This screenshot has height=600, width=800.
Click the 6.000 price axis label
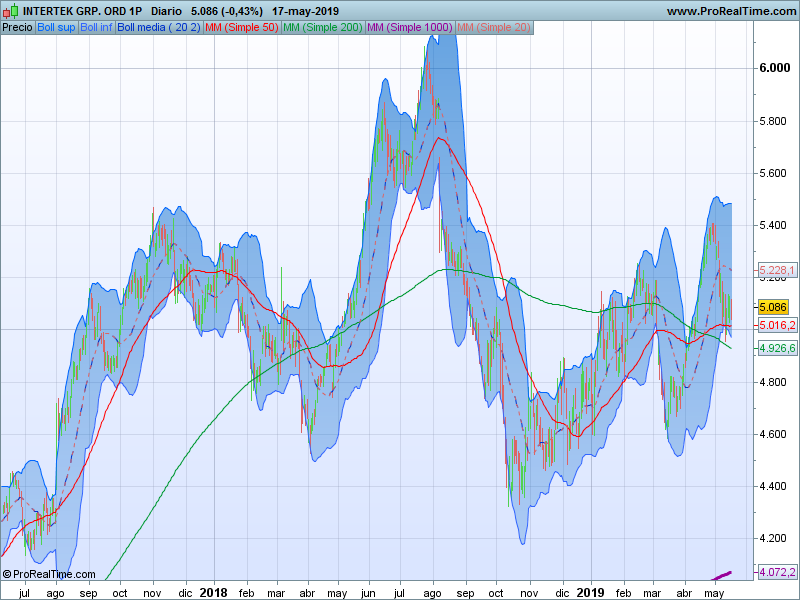point(774,68)
